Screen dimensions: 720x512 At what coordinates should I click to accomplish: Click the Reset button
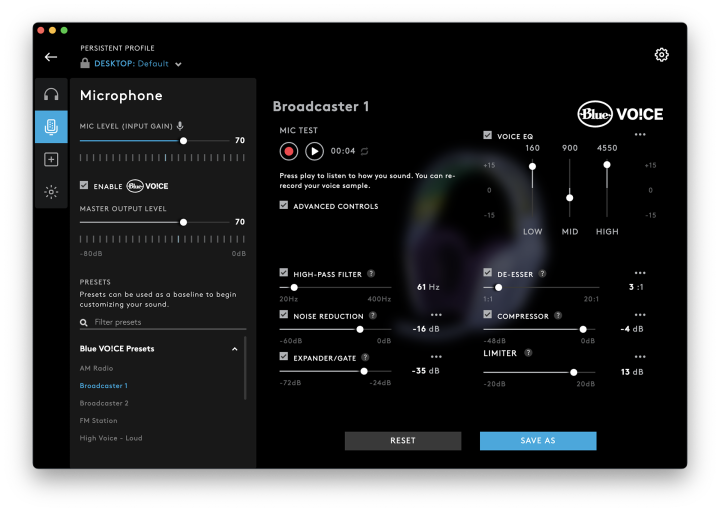[403, 441]
